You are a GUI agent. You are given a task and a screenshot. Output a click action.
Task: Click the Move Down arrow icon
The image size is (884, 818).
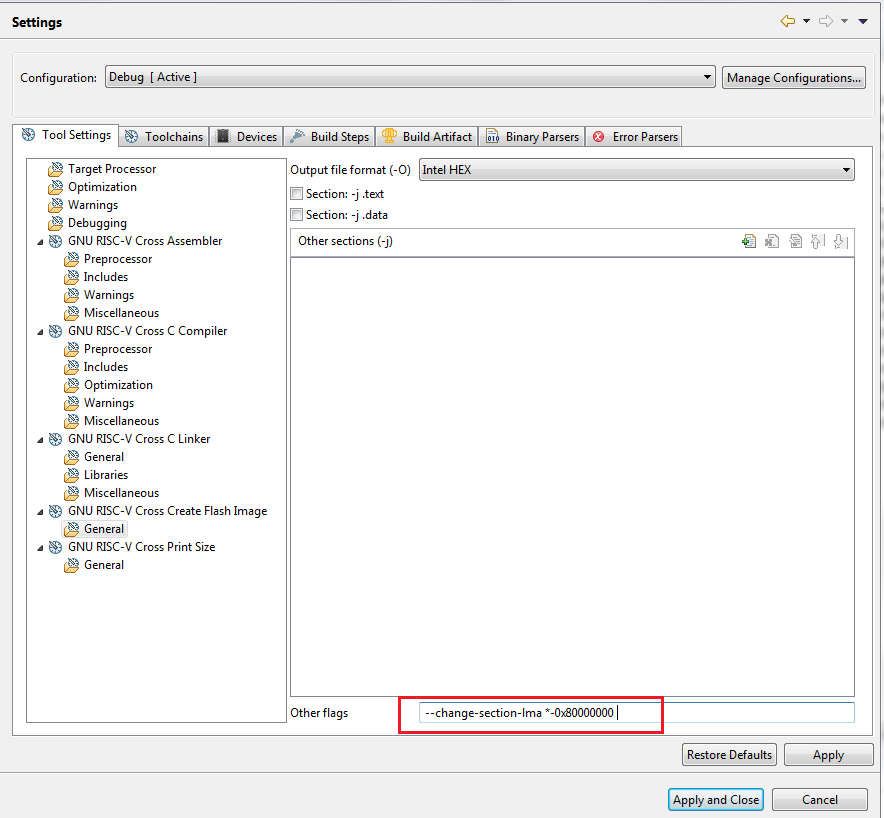[840, 241]
